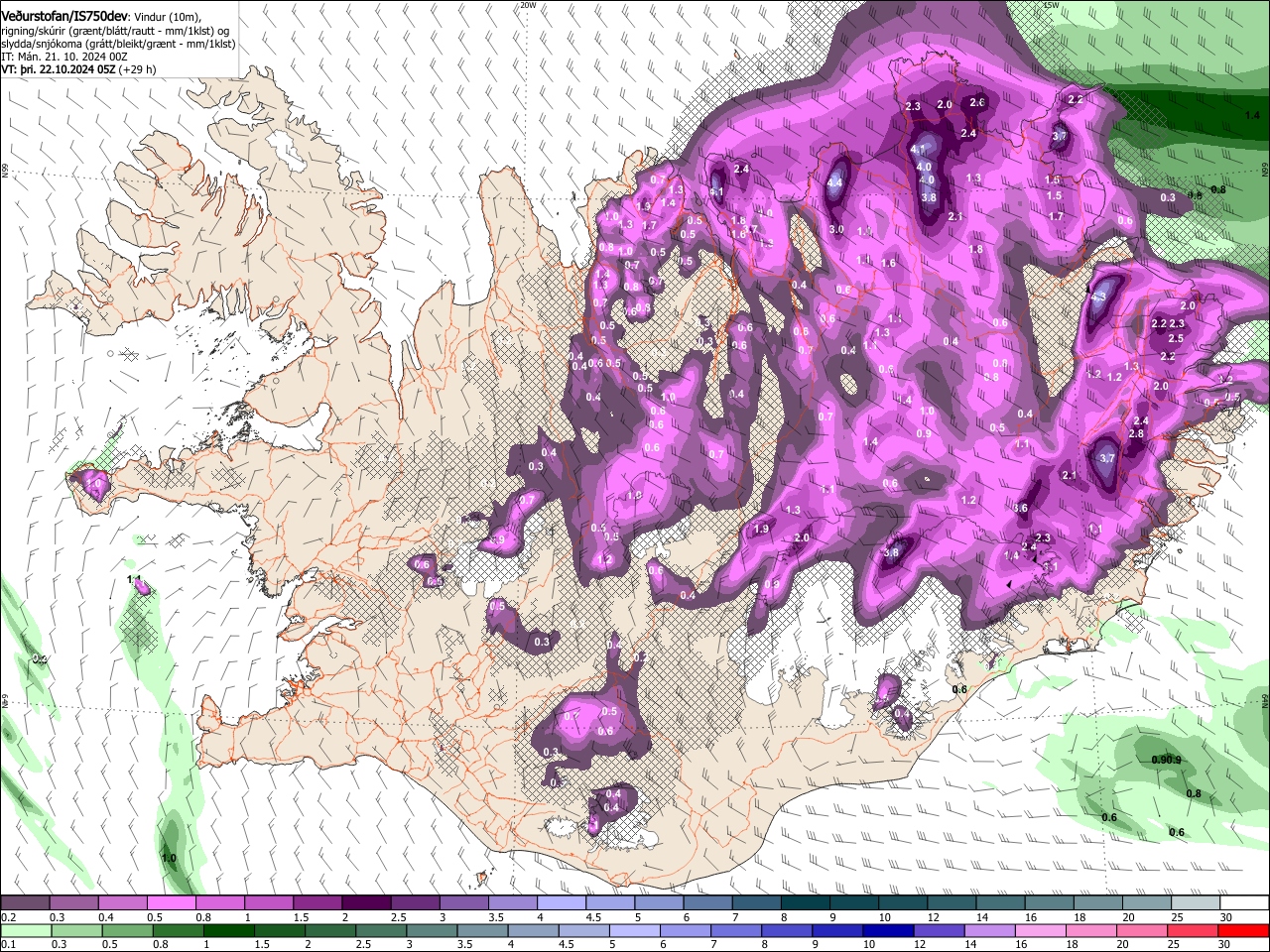Click the 20W longitude label
1270x952 pixels.
(528, 5)
